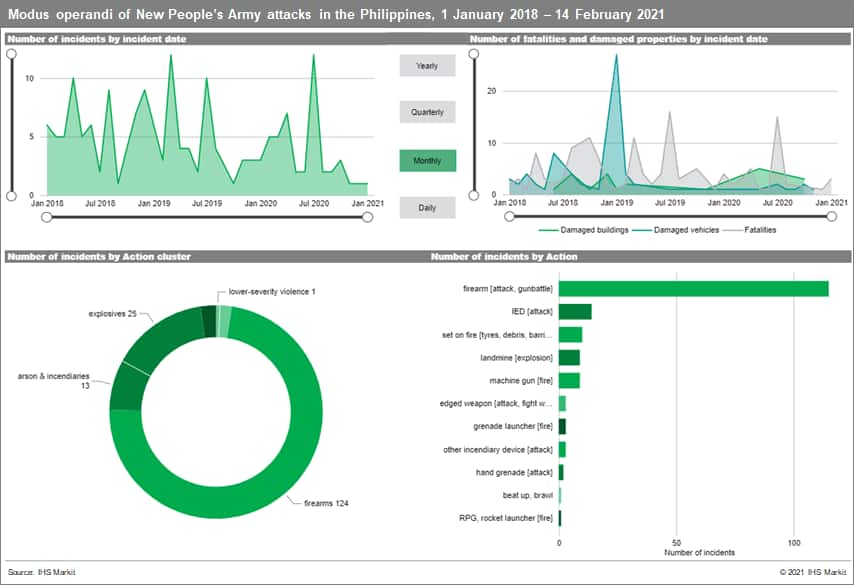Image resolution: width=858 pixels, height=585 pixels.
Task: Click the machine gun [fire] bar
Action: tap(569, 381)
